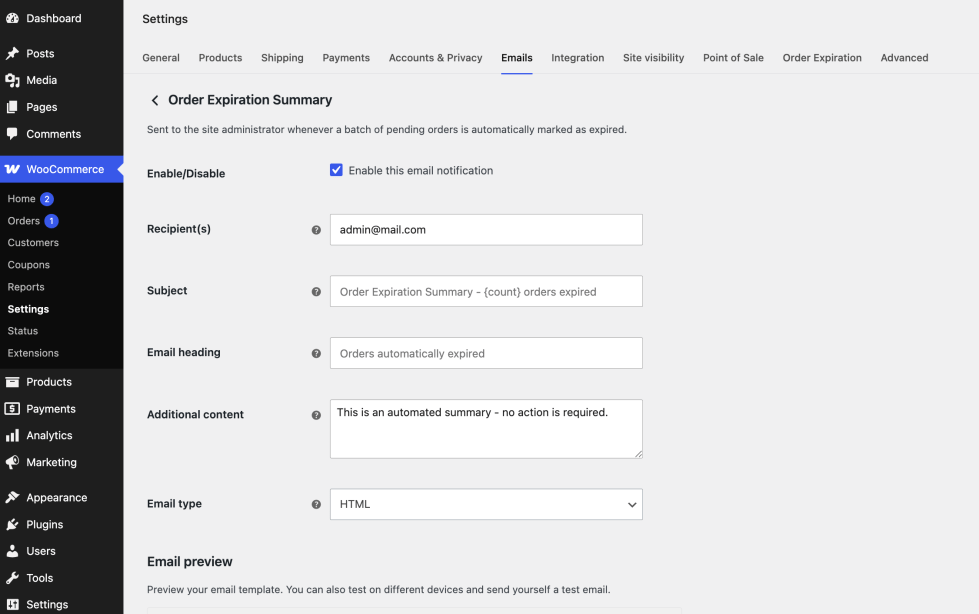The image size is (979, 614).
Task: Switch to the Payments tab
Action: pyautogui.click(x=346, y=57)
